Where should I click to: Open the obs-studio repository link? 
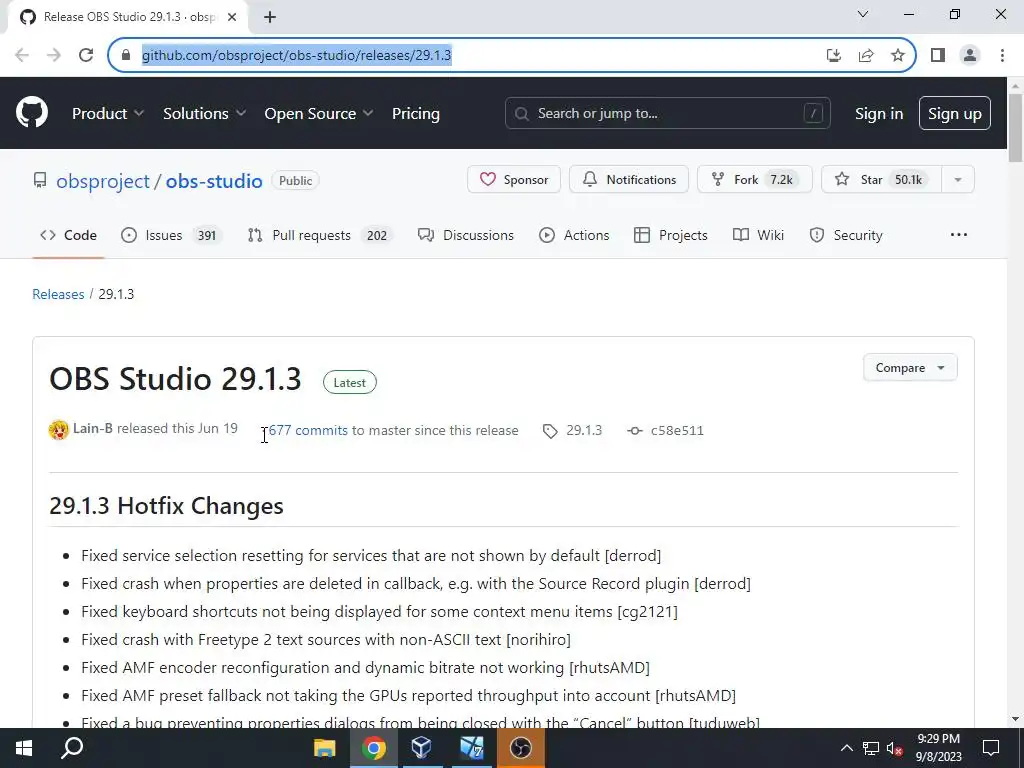click(x=214, y=181)
